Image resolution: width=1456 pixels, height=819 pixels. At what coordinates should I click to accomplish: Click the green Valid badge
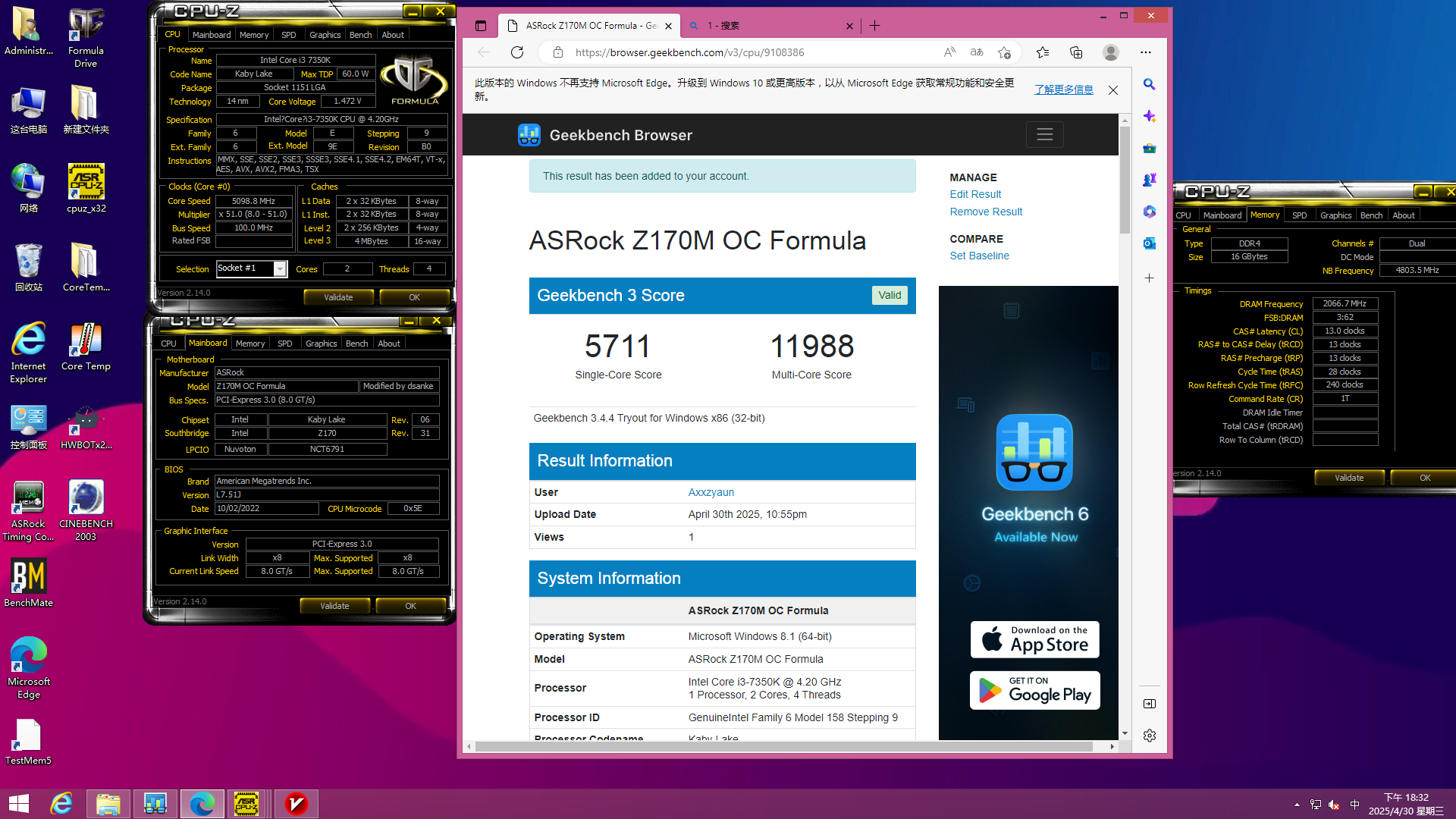[x=890, y=295]
